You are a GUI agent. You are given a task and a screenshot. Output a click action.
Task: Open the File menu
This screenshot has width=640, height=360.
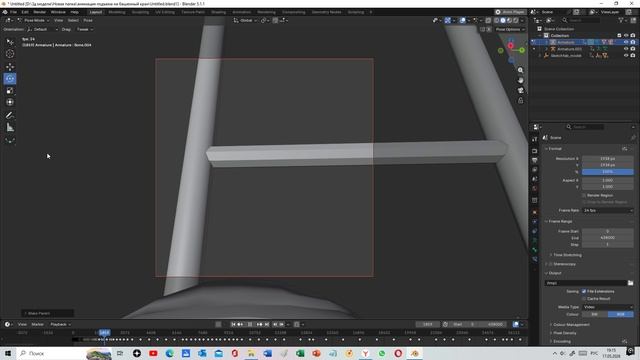coord(13,12)
